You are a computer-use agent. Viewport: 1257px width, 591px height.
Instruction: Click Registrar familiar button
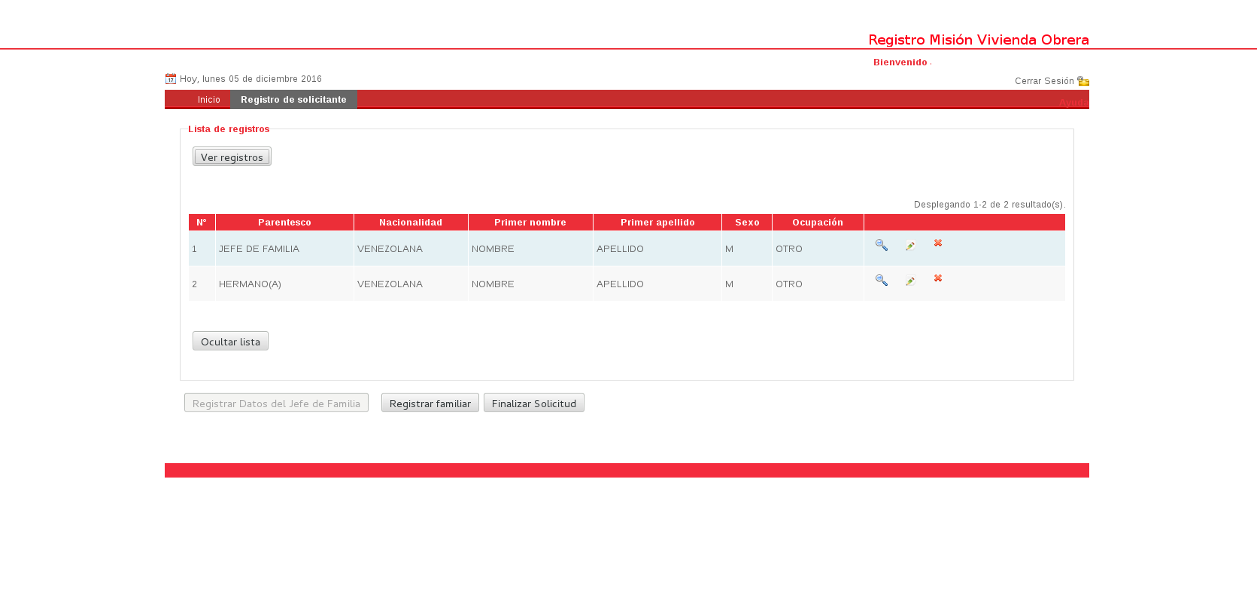pyautogui.click(x=430, y=404)
